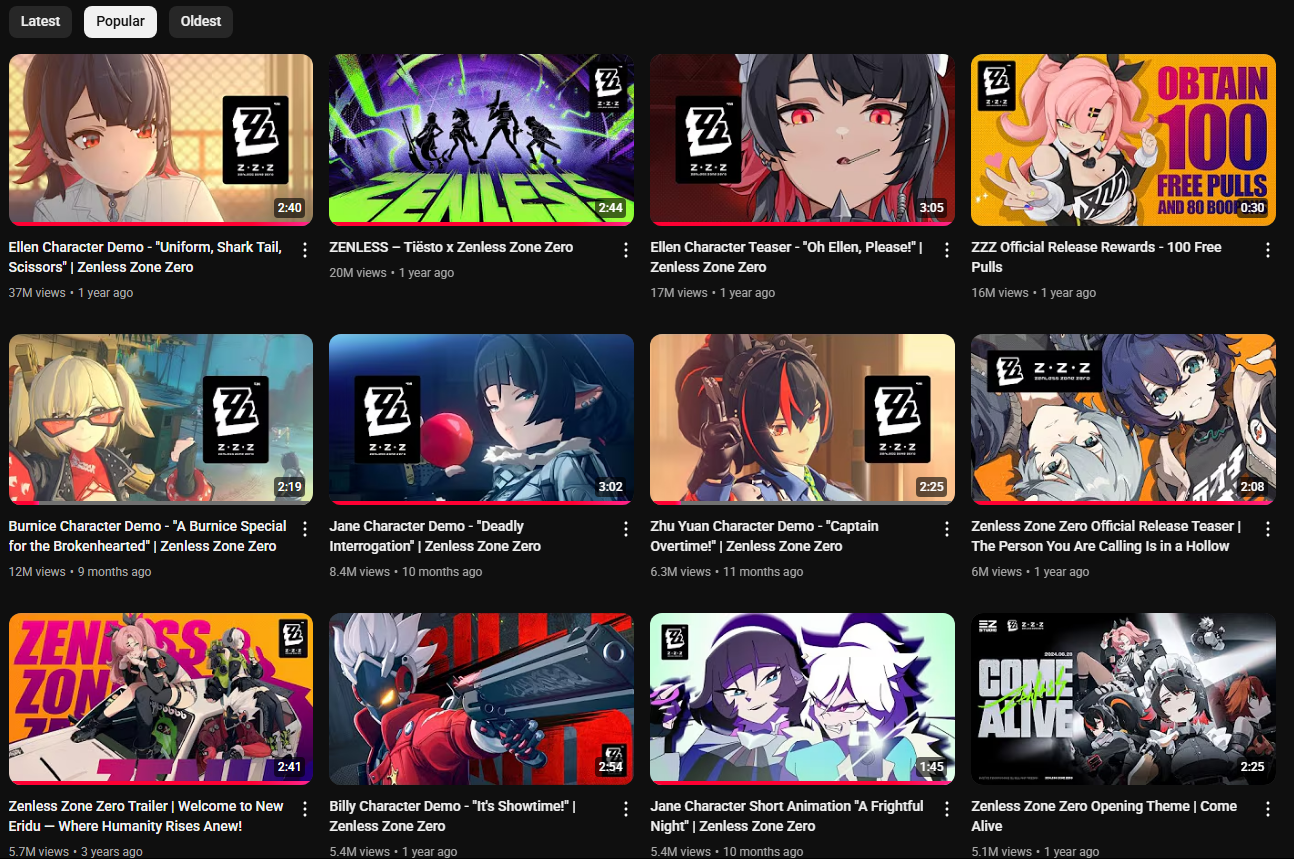This screenshot has width=1294, height=859.
Task: Play the Billy Character Demo thumbnail
Action: (481, 698)
